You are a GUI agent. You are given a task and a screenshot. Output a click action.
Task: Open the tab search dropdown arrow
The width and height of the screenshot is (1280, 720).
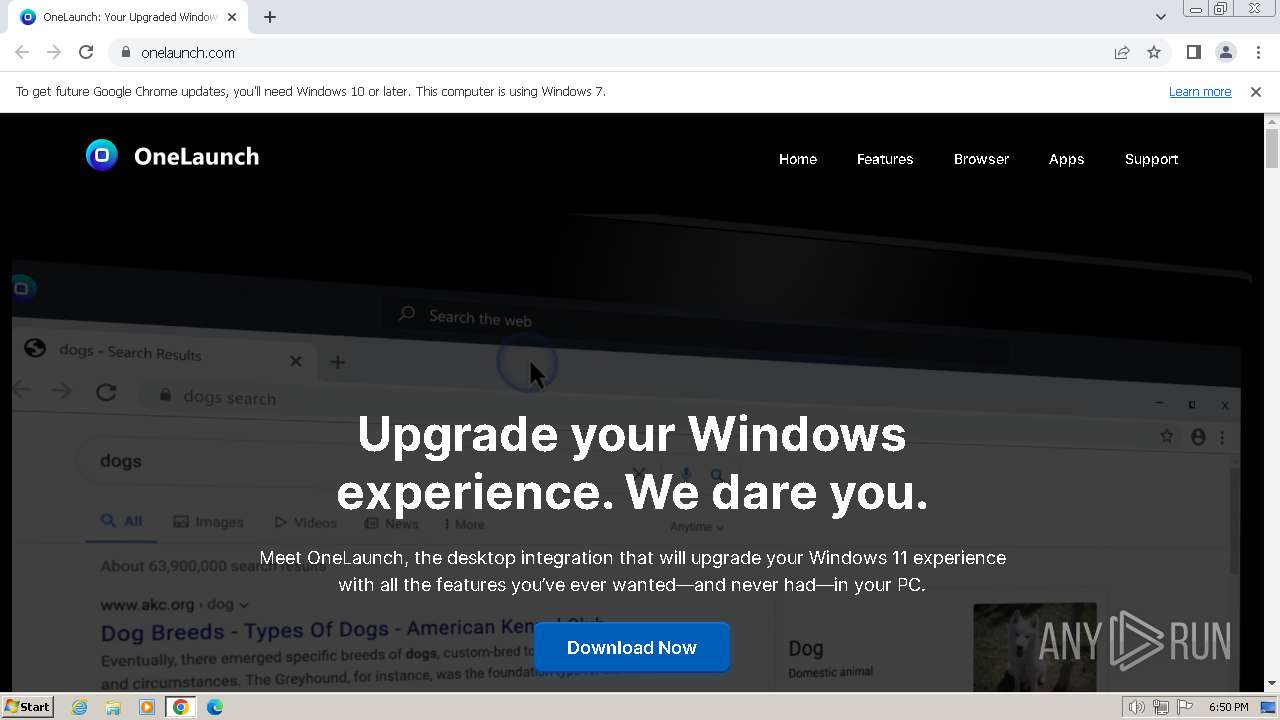1160,17
